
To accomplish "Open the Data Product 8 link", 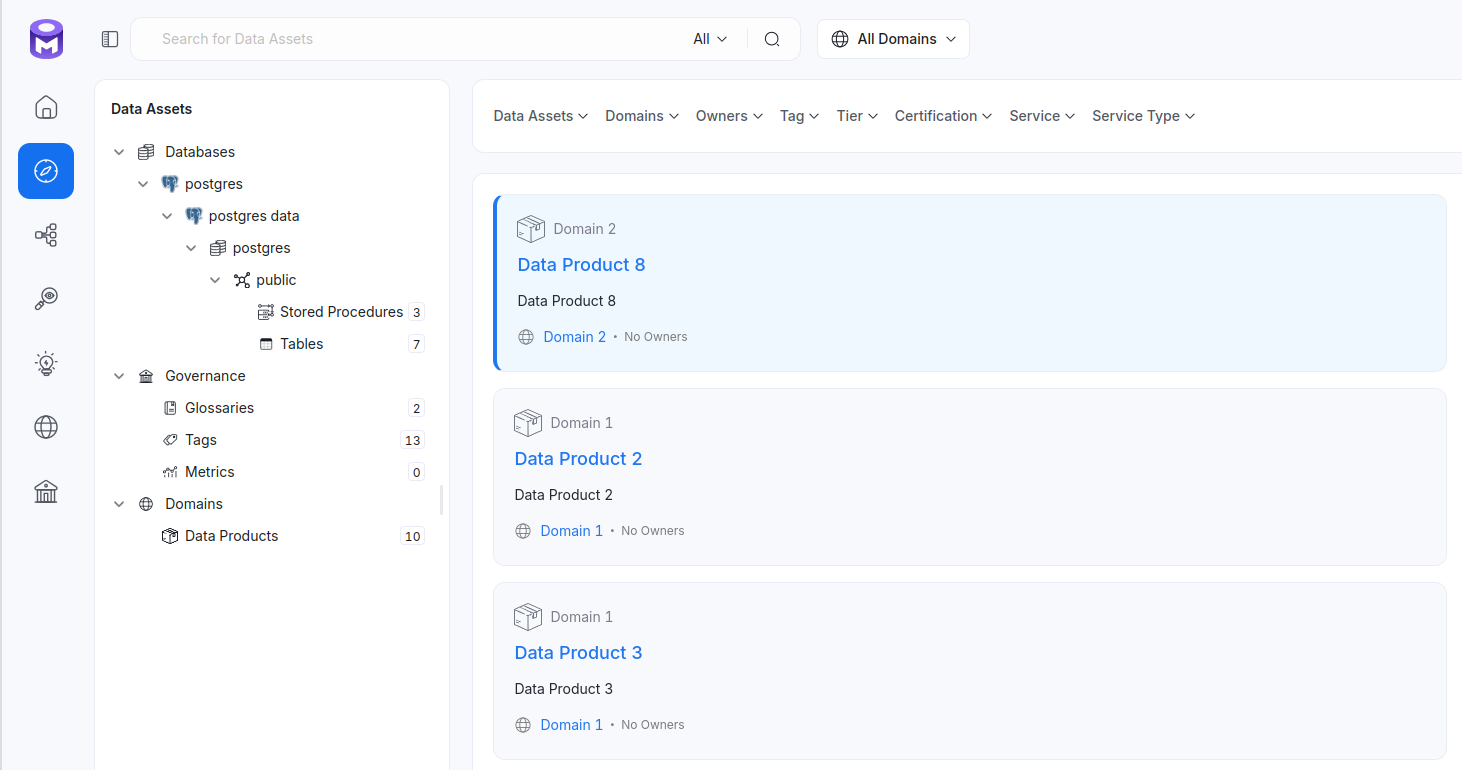I will coord(581,265).
